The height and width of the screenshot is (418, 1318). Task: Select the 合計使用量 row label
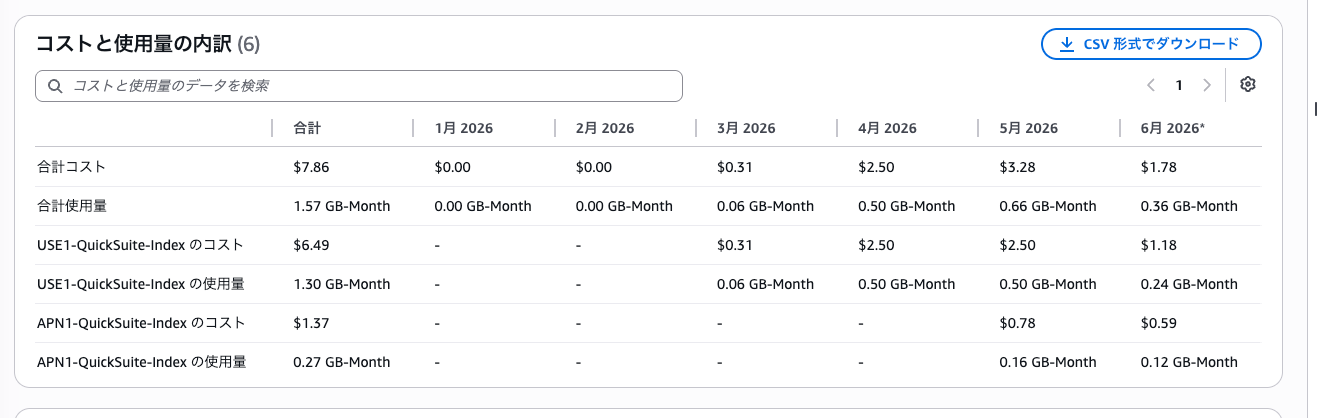click(x=71, y=206)
